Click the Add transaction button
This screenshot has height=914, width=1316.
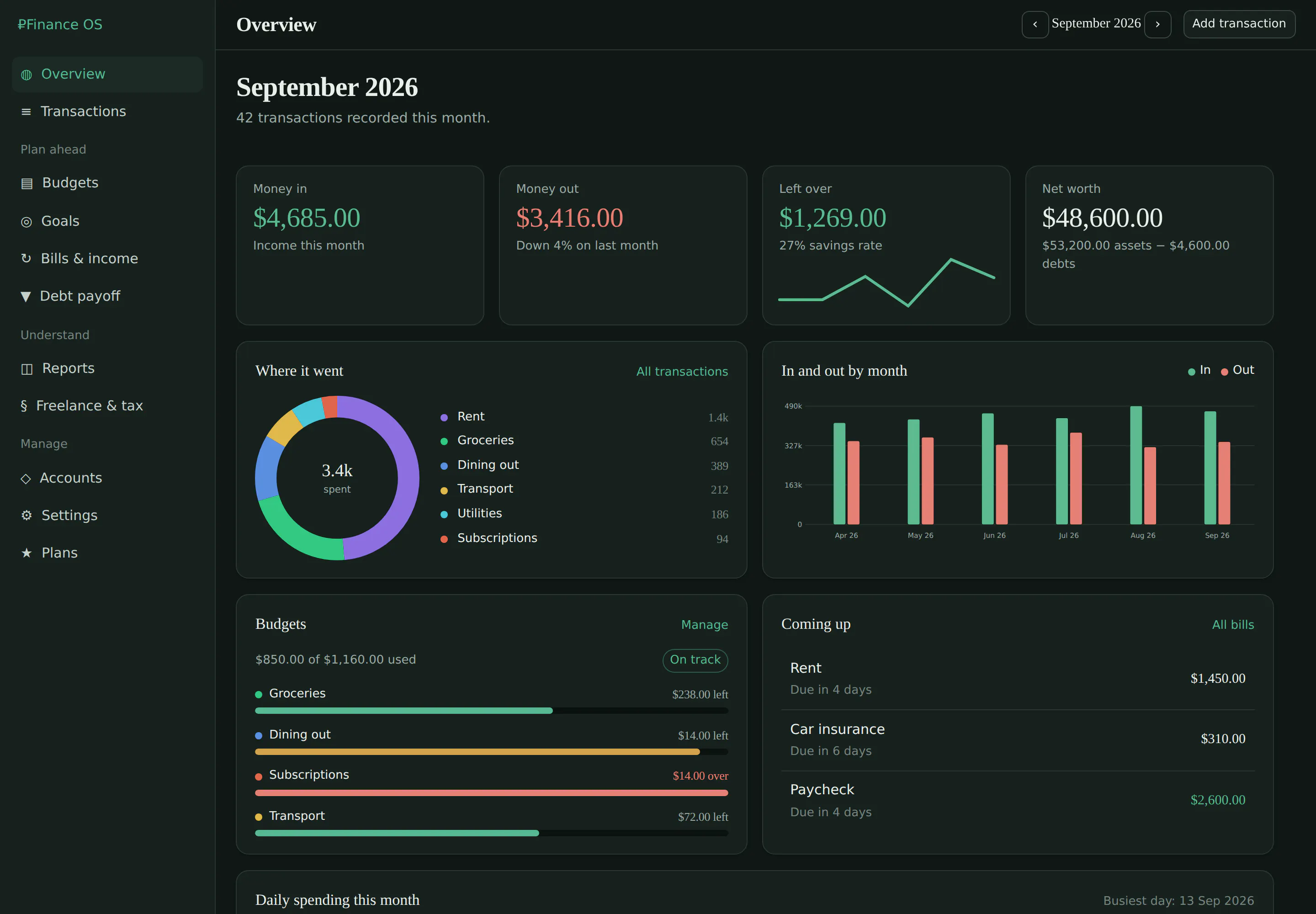coord(1239,24)
